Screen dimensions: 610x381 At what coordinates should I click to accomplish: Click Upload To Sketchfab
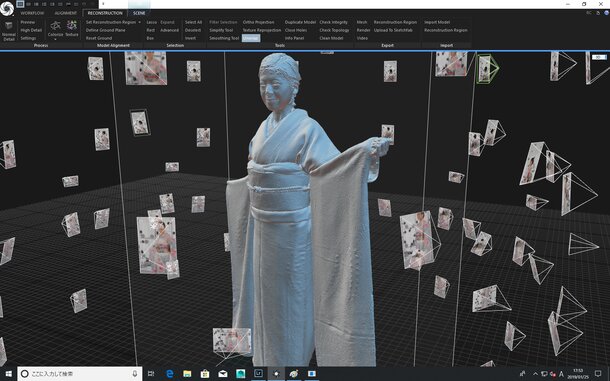pos(393,30)
